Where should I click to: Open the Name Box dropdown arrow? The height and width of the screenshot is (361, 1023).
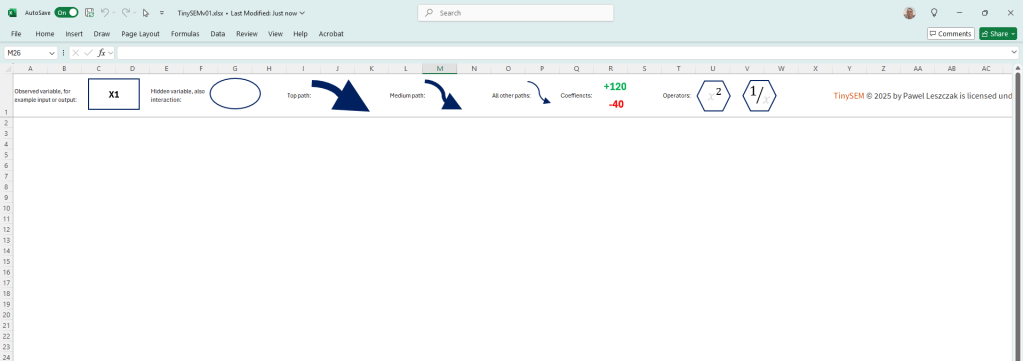(x=52, y=53)
